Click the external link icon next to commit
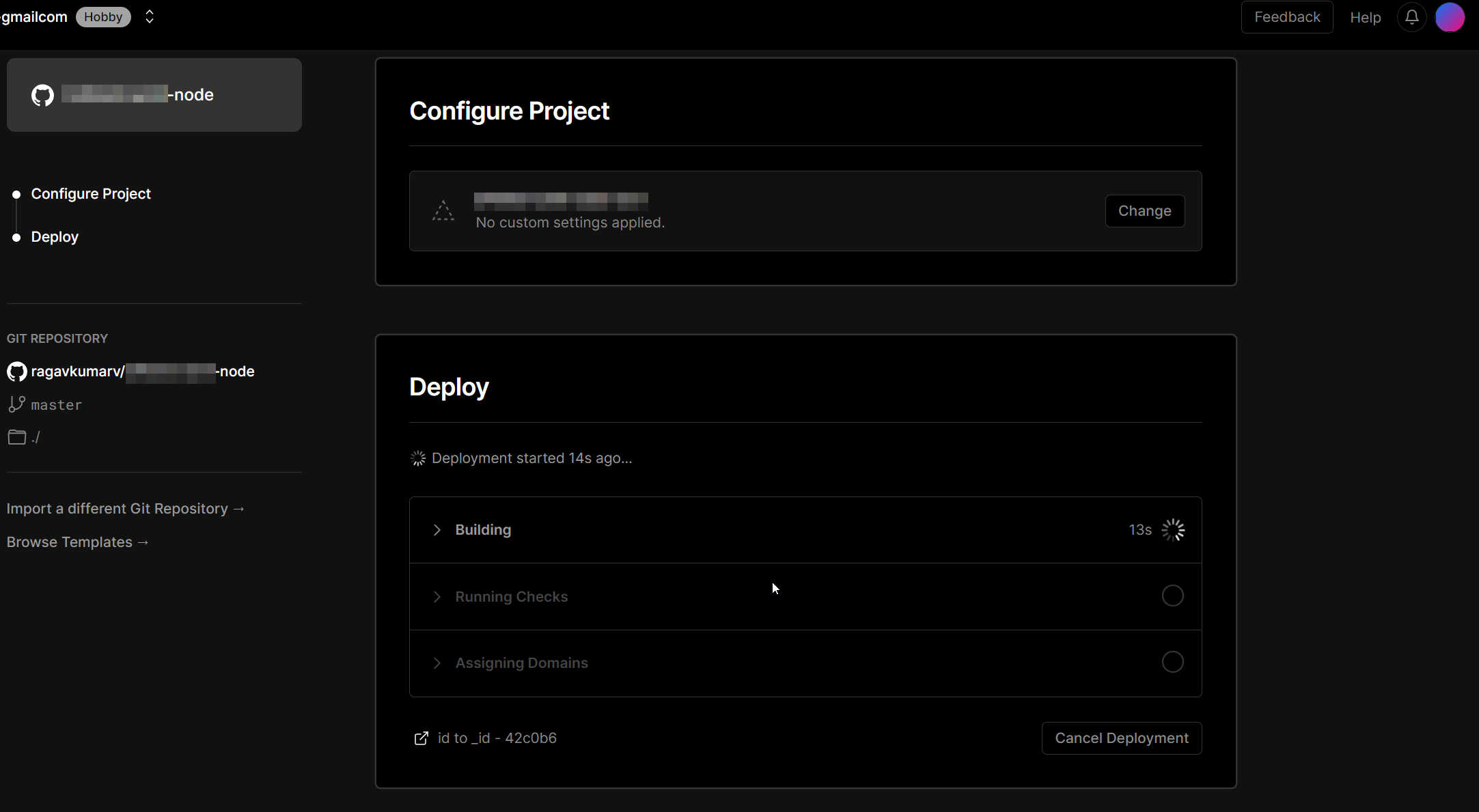The image size is (1479, 812). pos(421,738)
